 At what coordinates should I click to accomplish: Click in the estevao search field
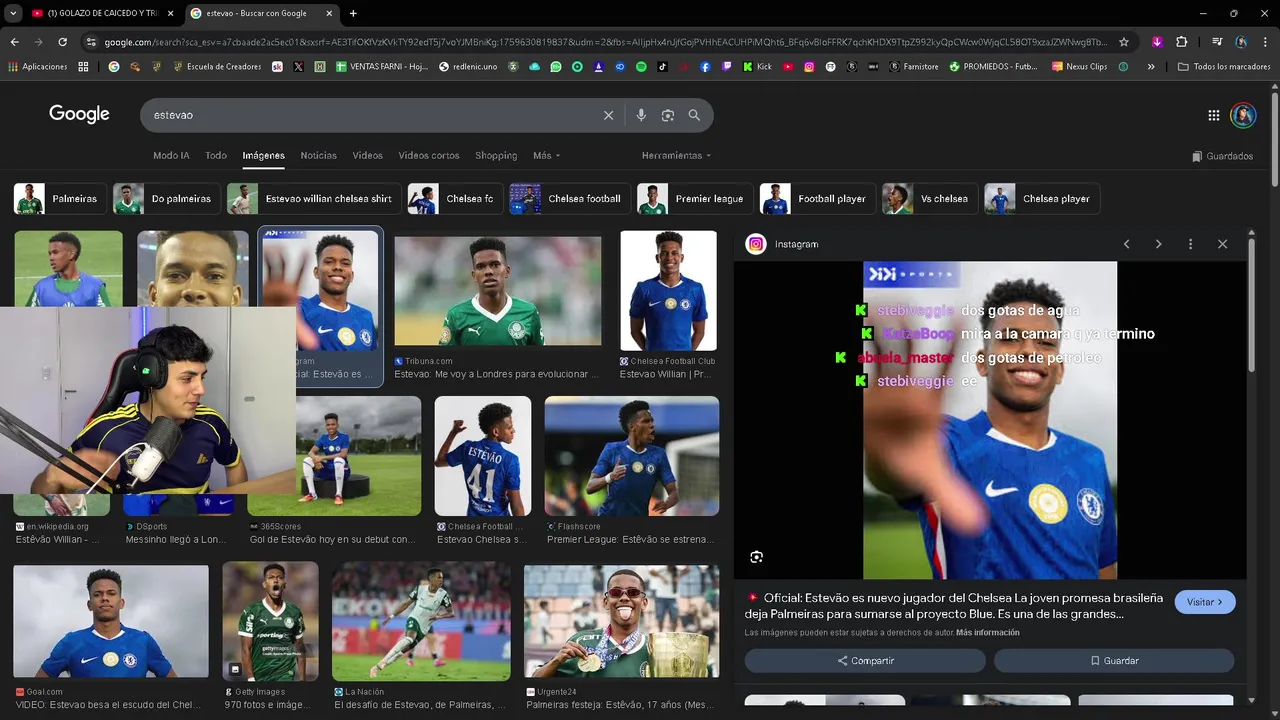click(370, 115)
